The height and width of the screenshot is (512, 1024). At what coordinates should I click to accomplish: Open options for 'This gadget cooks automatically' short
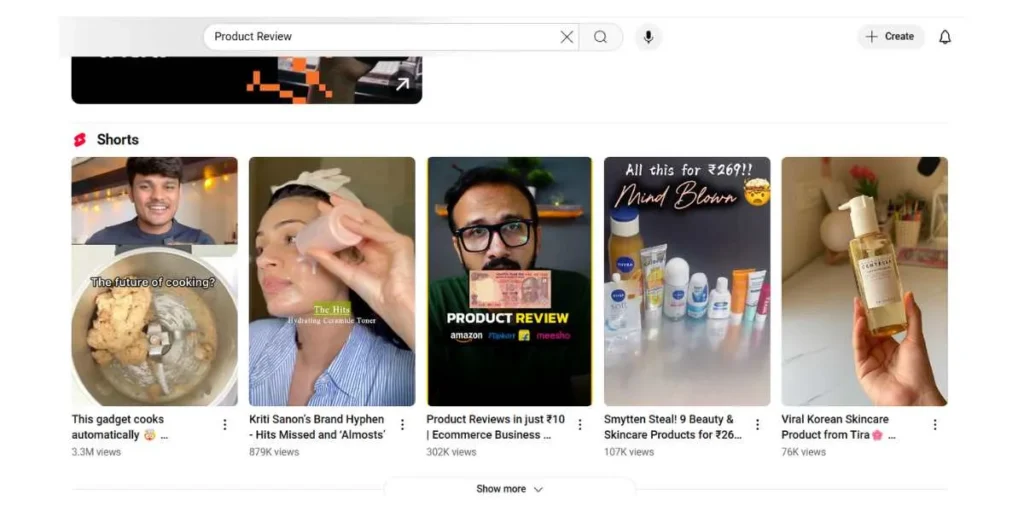[x=225, y=424]
